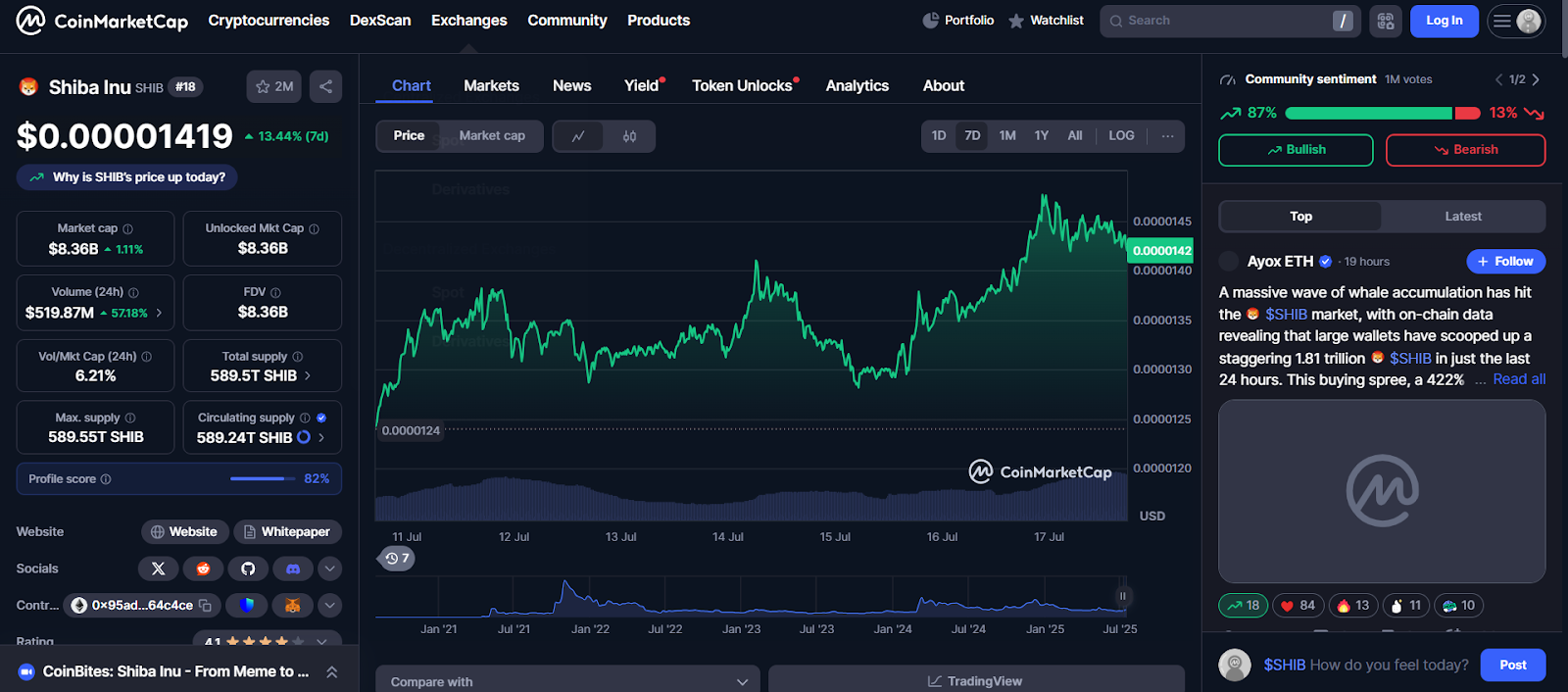Switch community feed to Latest
1568x692 pixels.
[x=1463, y=217]
